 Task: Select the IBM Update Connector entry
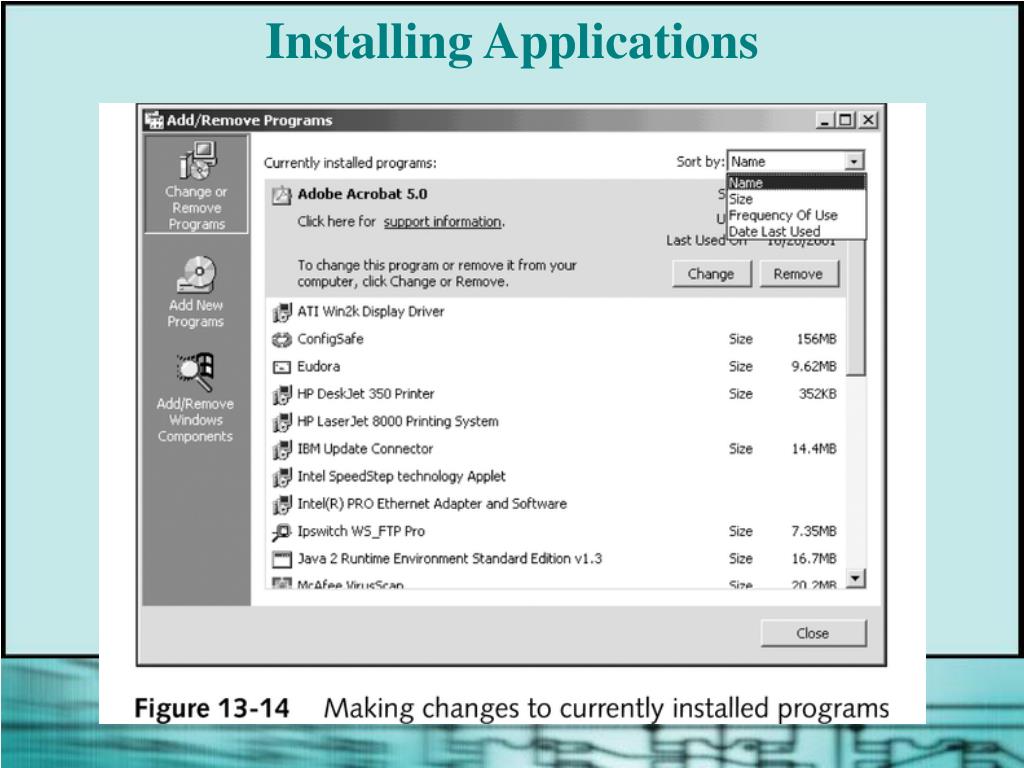point(556,449)
